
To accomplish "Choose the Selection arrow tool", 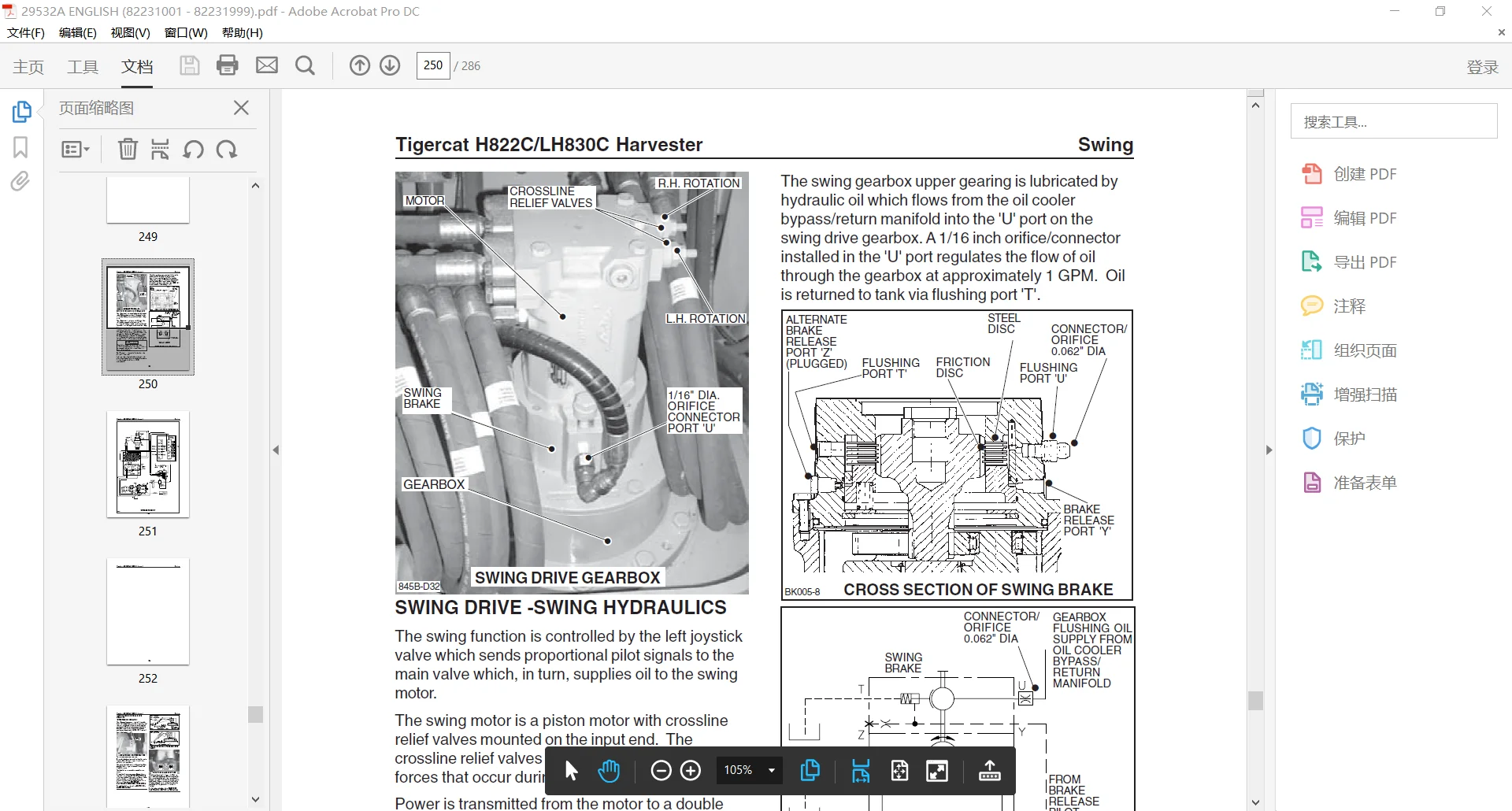I will [572, 771].
